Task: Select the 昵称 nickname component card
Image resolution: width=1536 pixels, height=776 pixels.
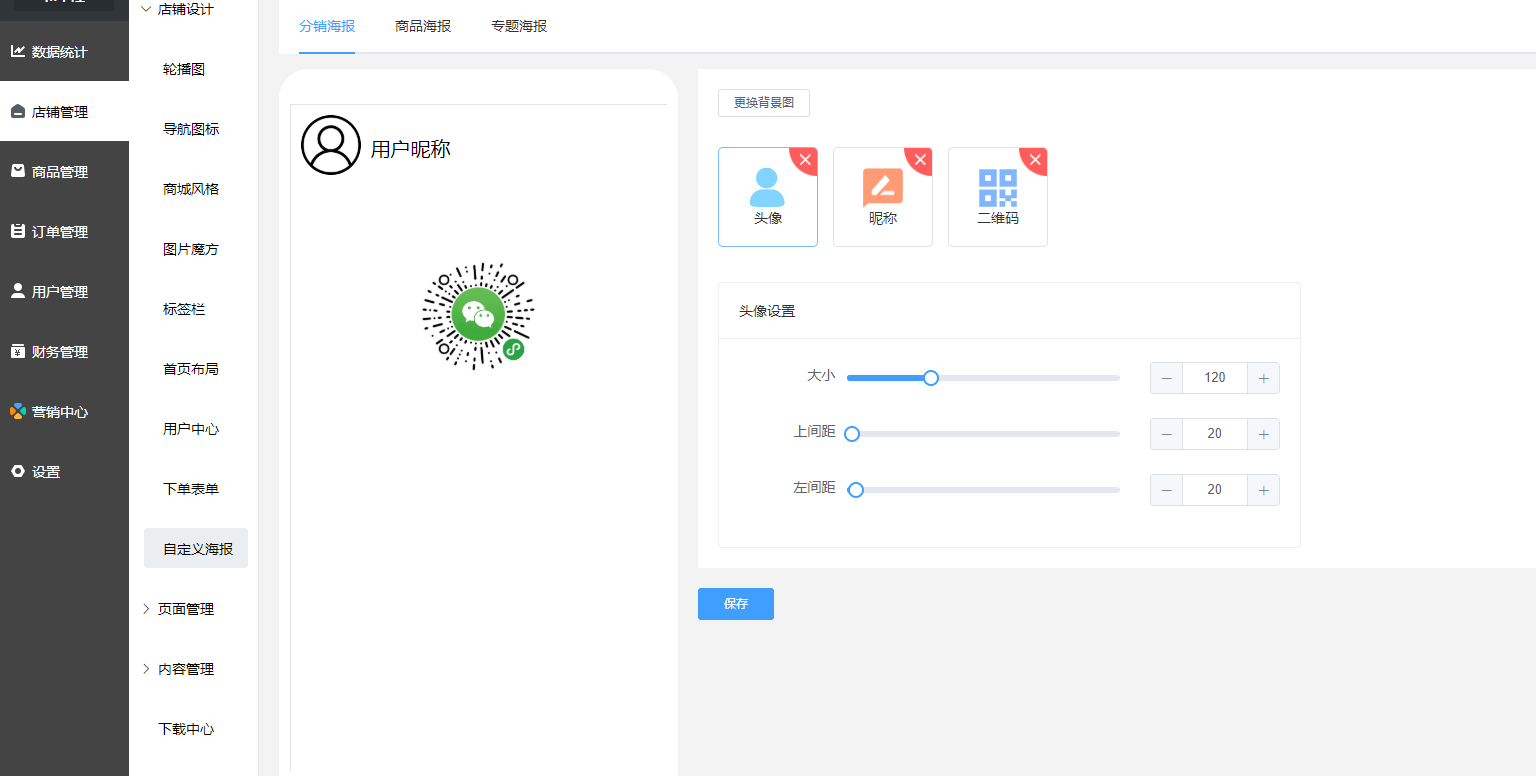Action: coord(883,197)
